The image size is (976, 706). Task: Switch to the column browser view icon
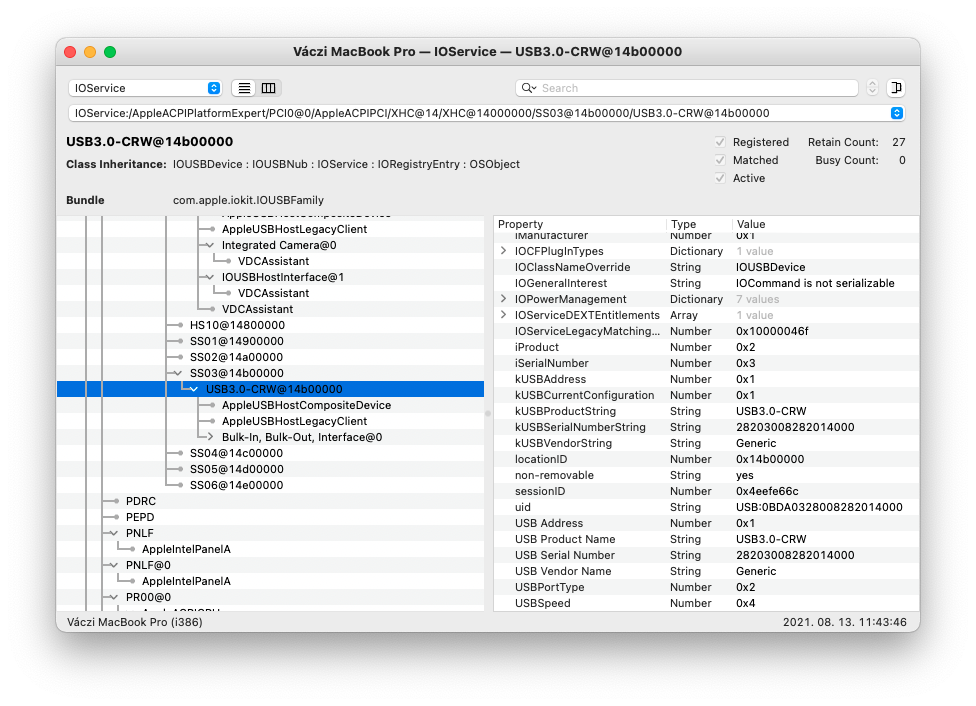[268, 88]
